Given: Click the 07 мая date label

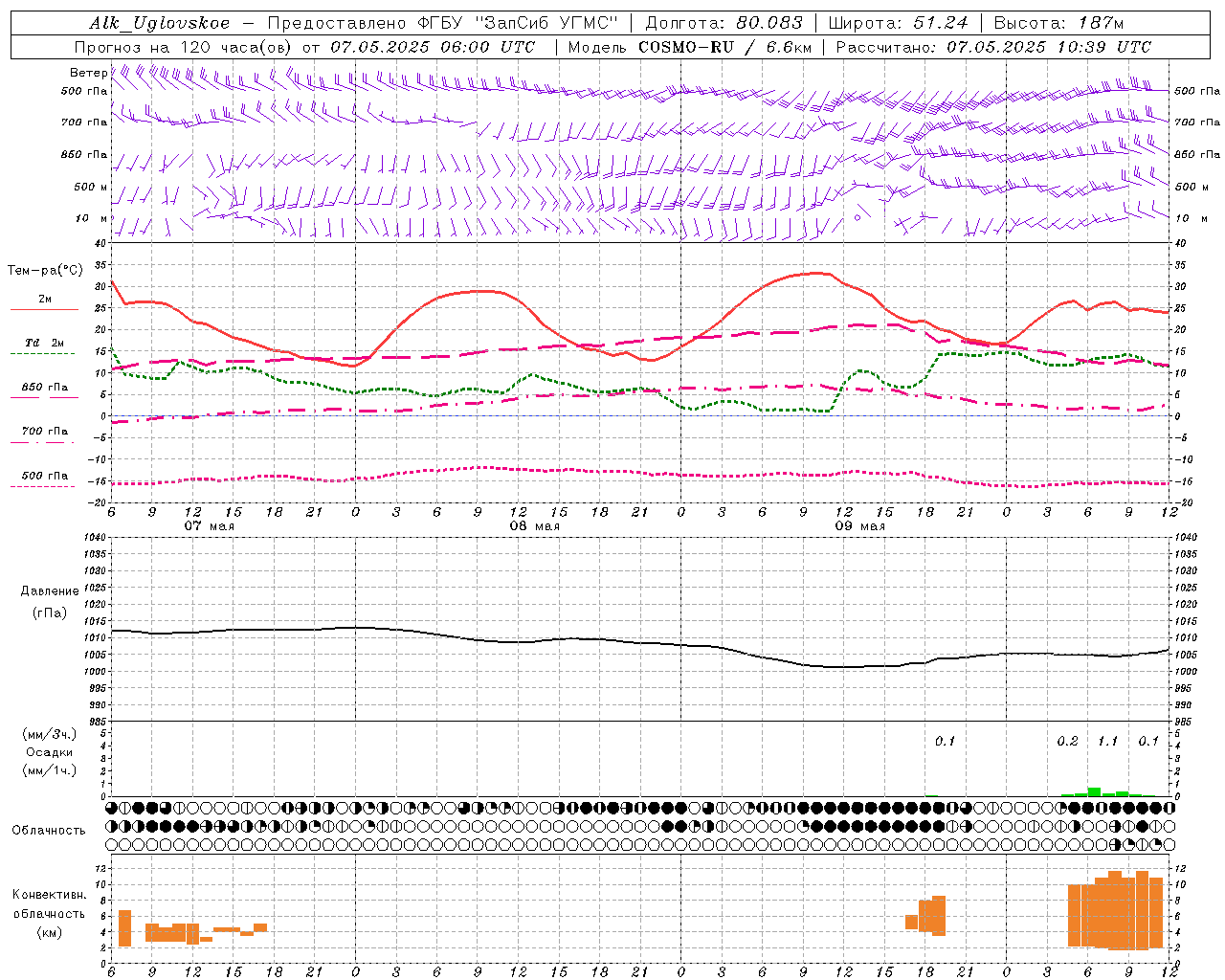Looking at the screenshot, I should point(209,526).
